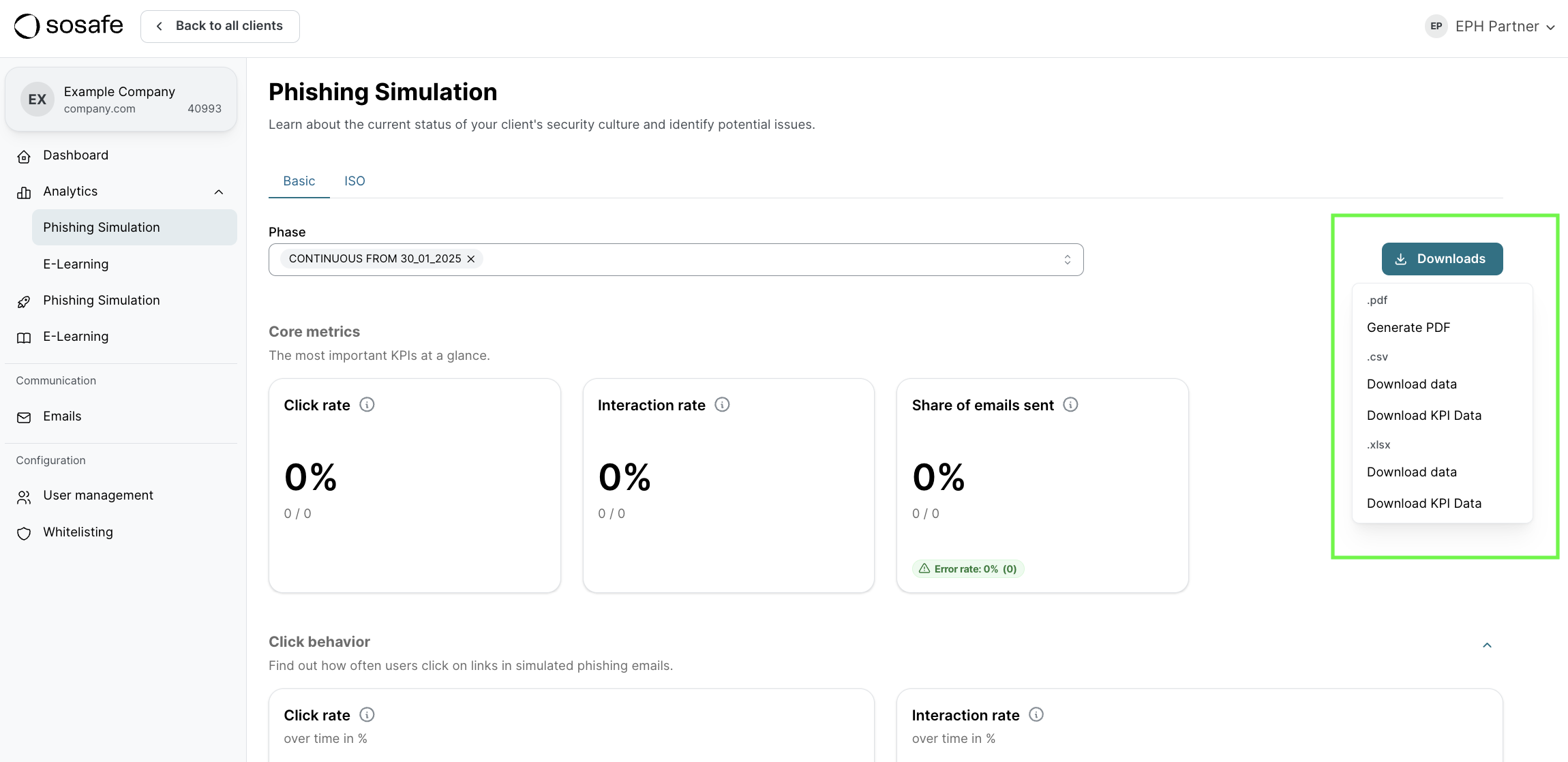Click the sosafe logo
The image size is (1568, 762).
tap(68, 26)
